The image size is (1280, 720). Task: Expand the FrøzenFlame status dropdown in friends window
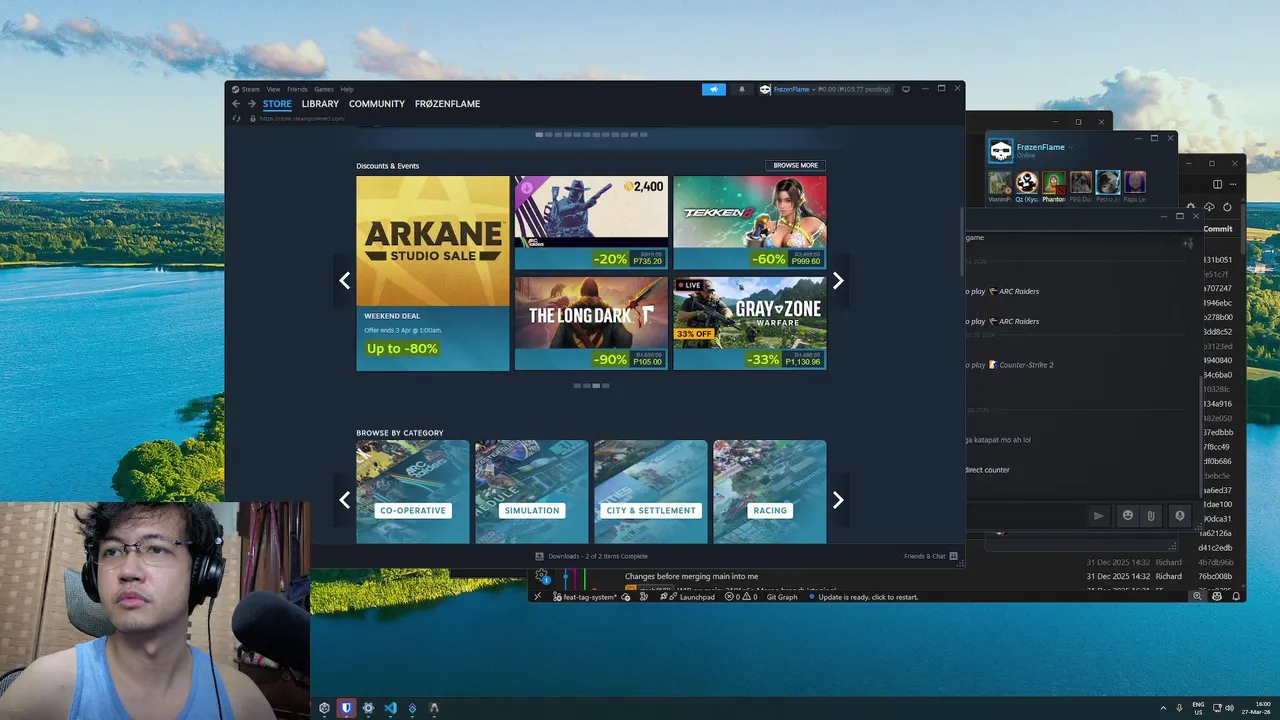pos(1070,147)
